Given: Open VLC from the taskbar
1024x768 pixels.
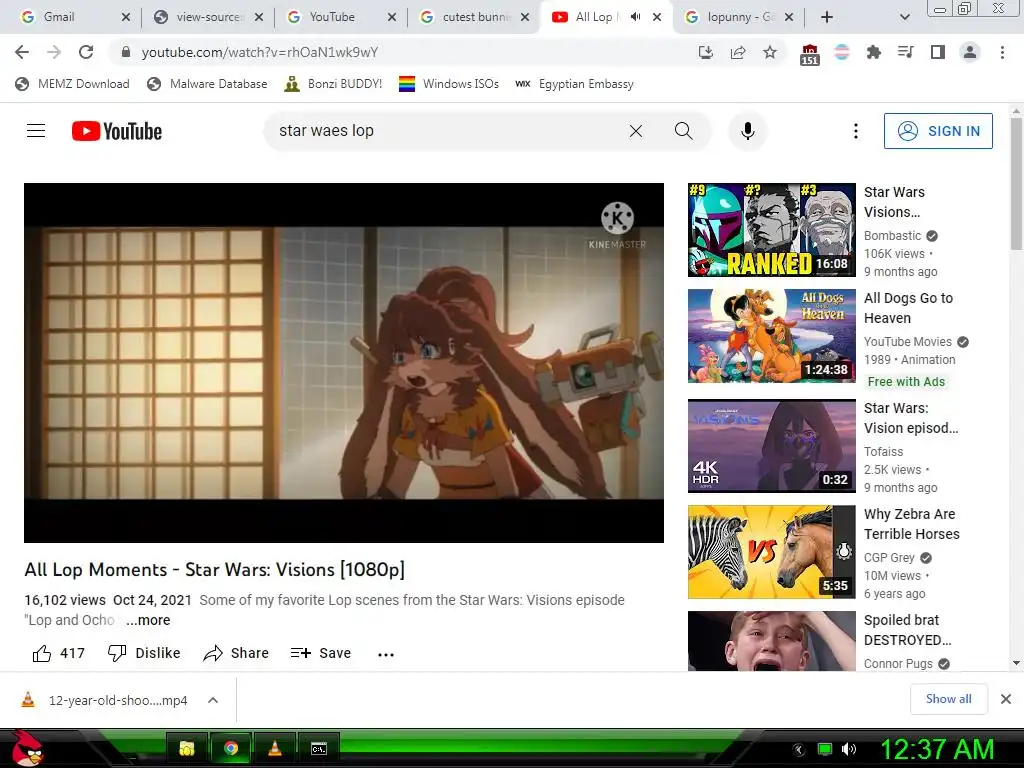Looking at the screenshot, I should pyautogui.click(x=275, y=748).
